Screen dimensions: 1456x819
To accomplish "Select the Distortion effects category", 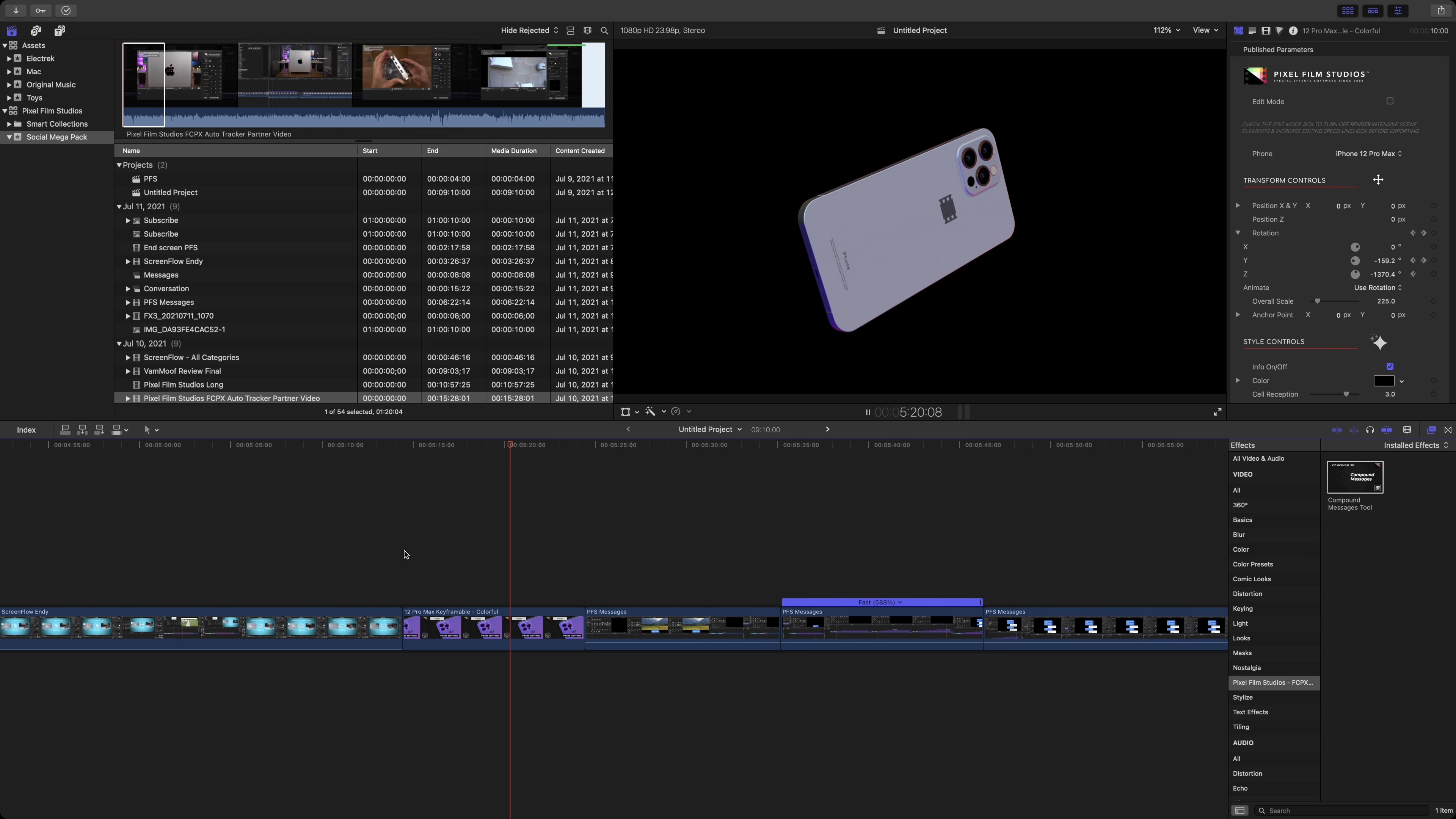I will tap(1247, 593).
